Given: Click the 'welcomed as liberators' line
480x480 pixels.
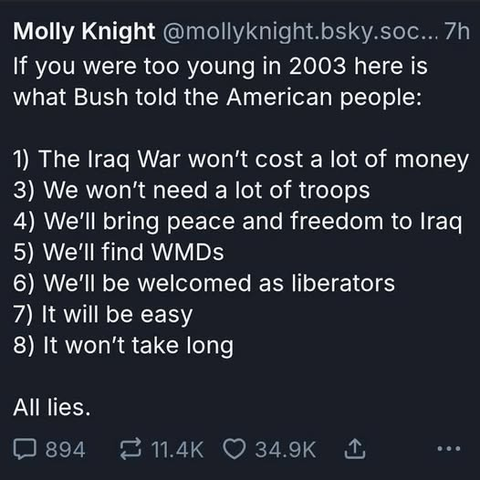Looking at the screenshot, I should tap(204, 283).
